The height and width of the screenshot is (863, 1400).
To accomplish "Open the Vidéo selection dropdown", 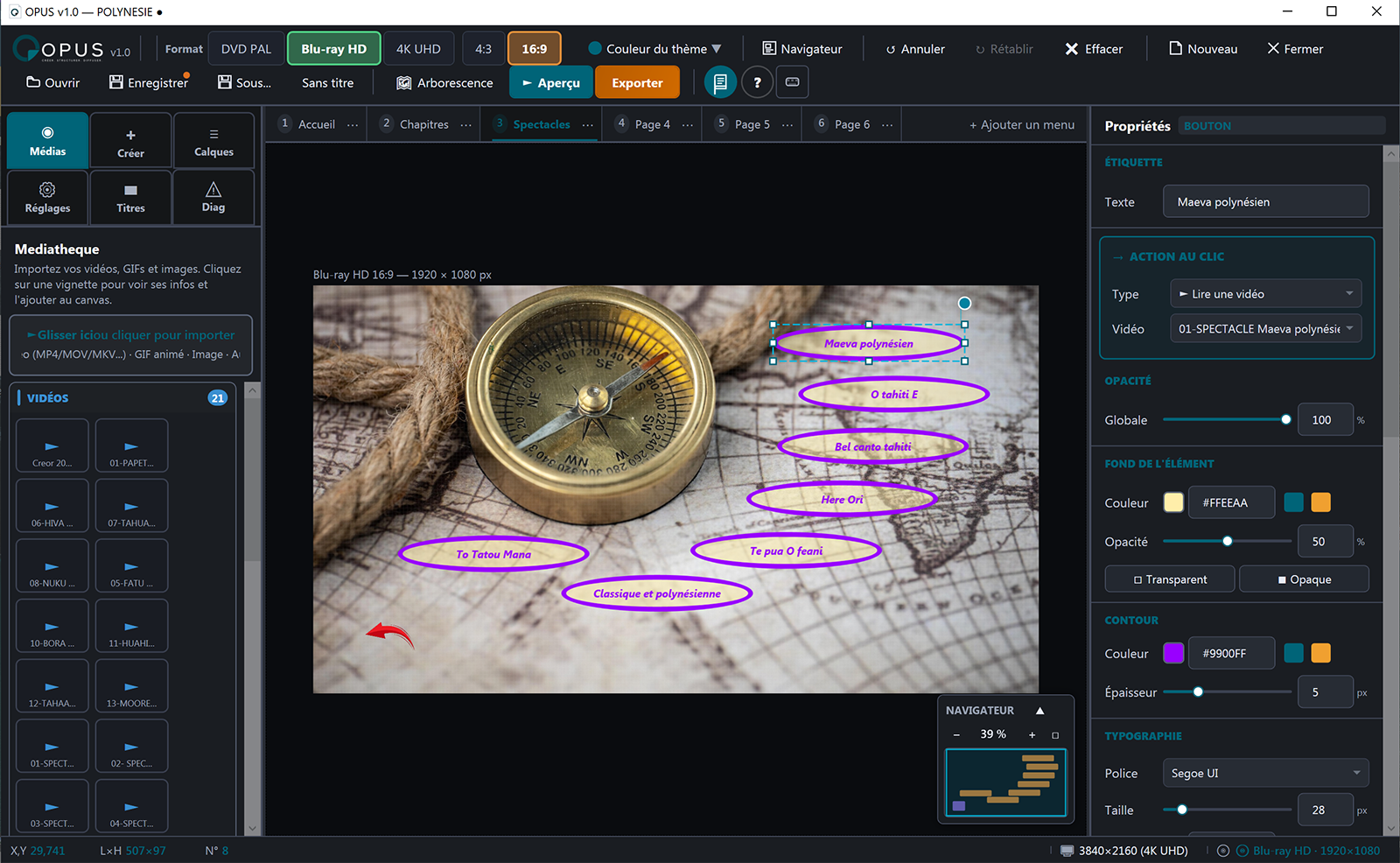I will [x=1265, y=329].
